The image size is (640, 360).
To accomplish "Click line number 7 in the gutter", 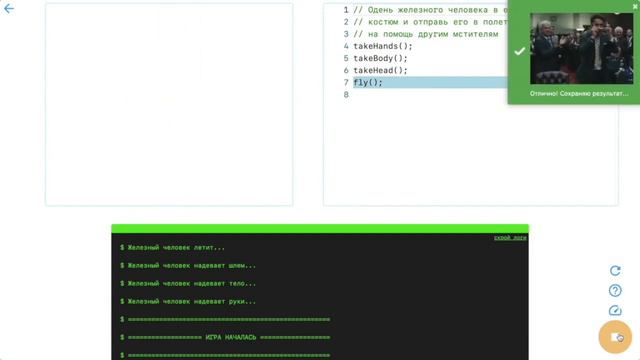I will click(x=346, y=82).
